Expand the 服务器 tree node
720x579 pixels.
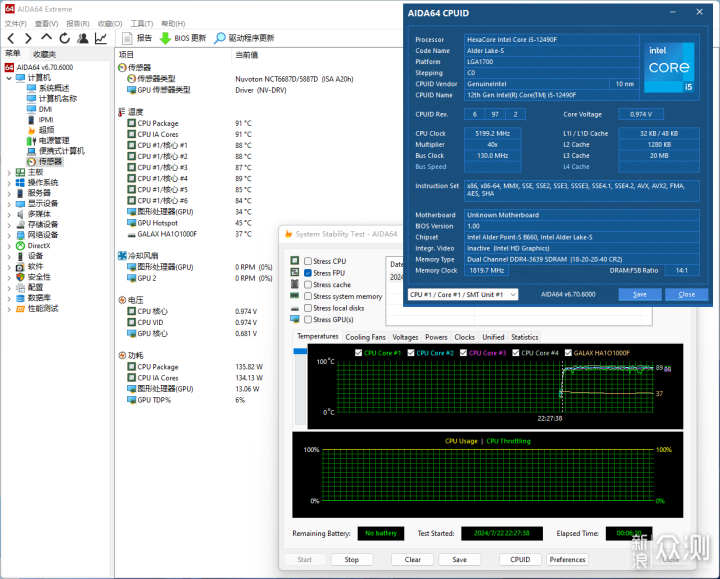(x=9, y=193)
